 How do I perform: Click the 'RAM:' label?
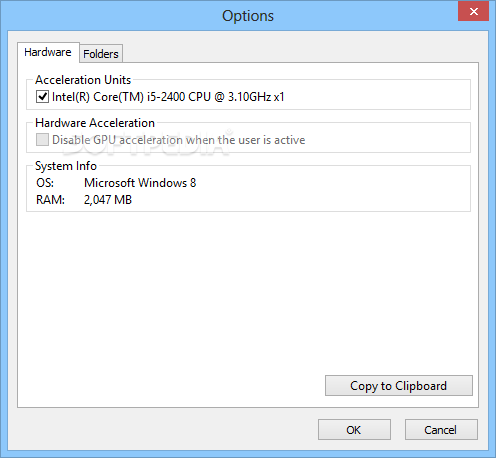pyautogui.click(x=50, y=200)
